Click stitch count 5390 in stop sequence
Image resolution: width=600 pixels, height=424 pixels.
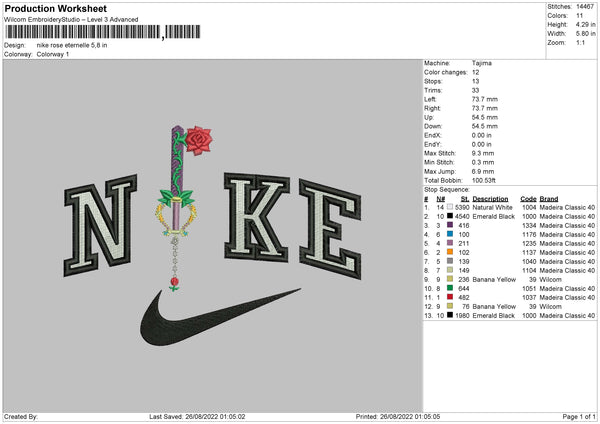pos(462,207)
